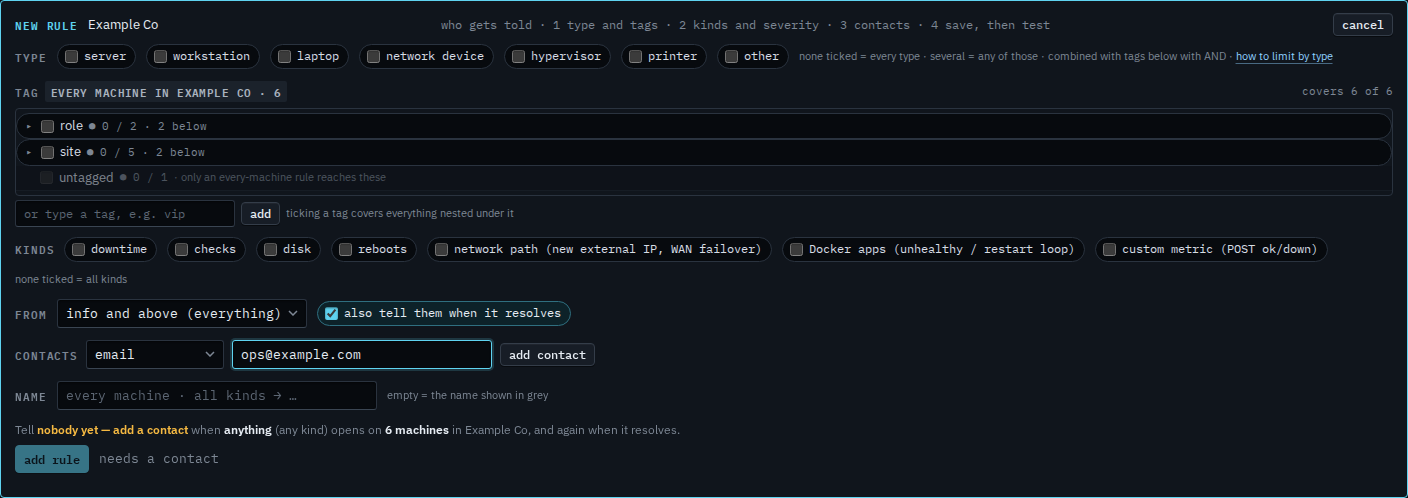
Task: Tick the role tag checkbox
Action: [47, 126]
